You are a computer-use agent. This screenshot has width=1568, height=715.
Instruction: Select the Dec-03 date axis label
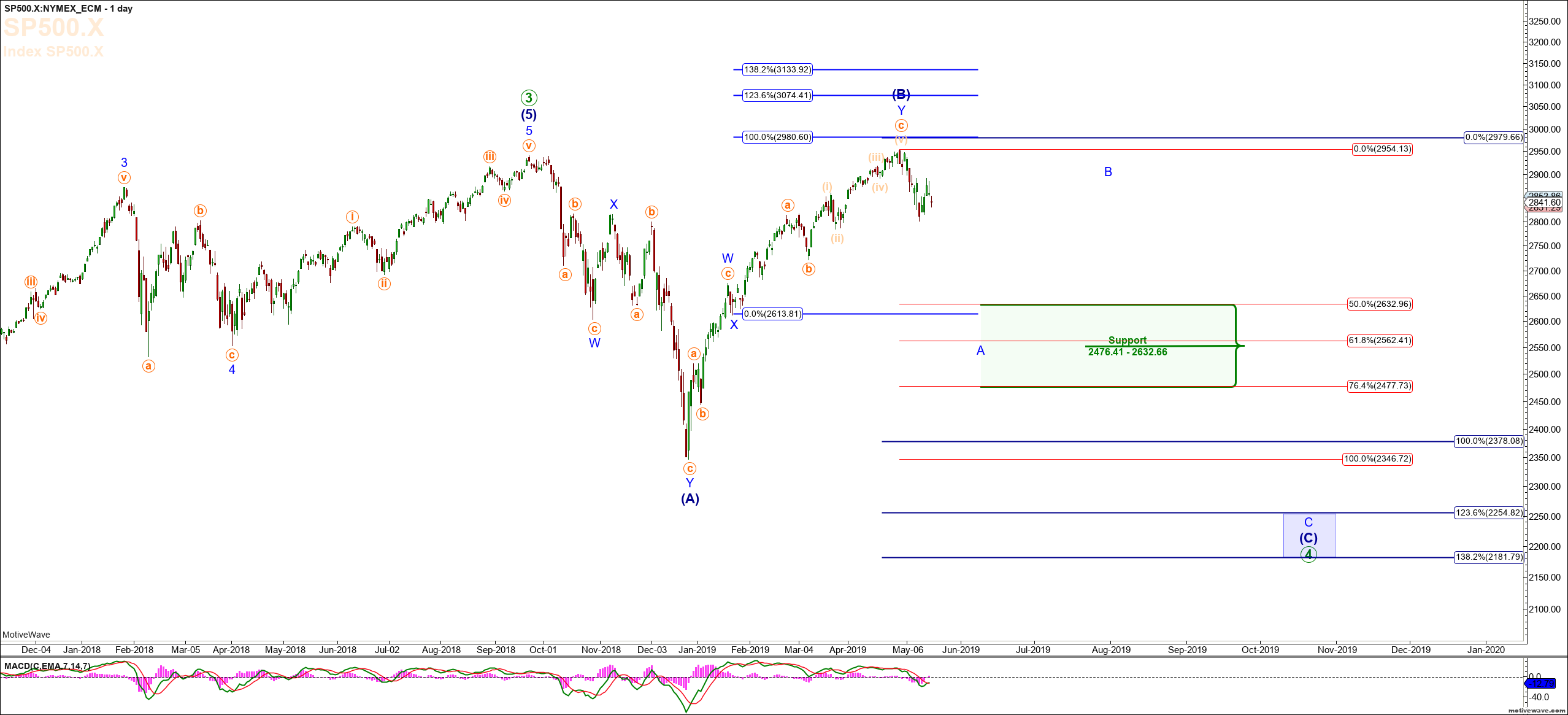click(652, 649)
